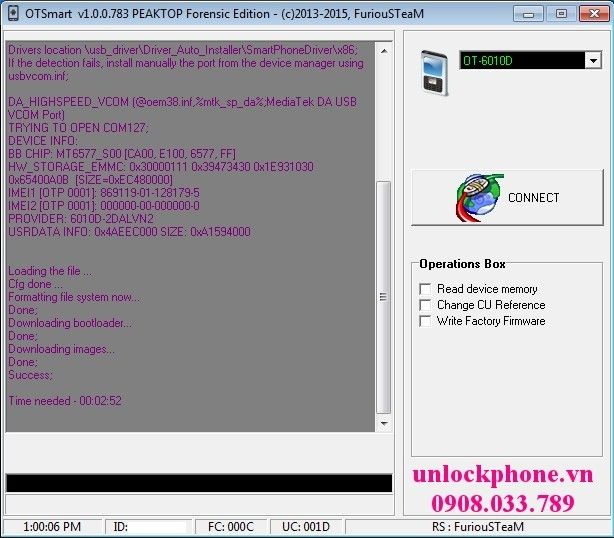Viewport: 614px width, 538px height.
Task: Click the log scrollbar up arrow
Action: (384, 47)
